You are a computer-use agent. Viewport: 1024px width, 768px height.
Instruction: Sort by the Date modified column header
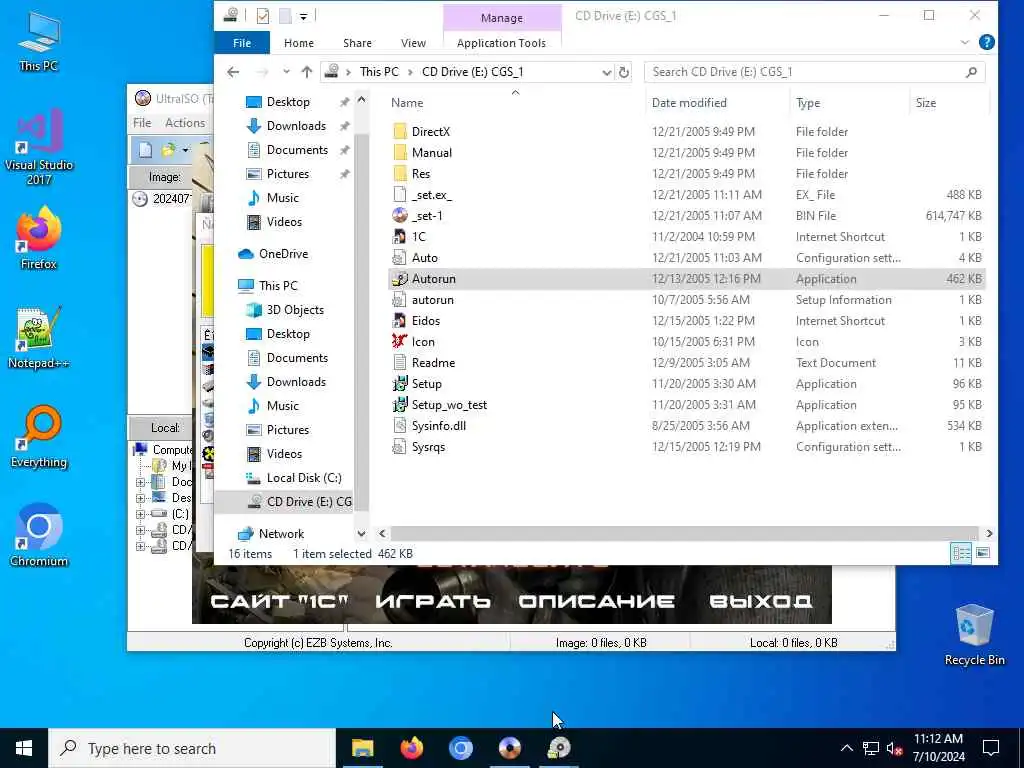(689, 103)
